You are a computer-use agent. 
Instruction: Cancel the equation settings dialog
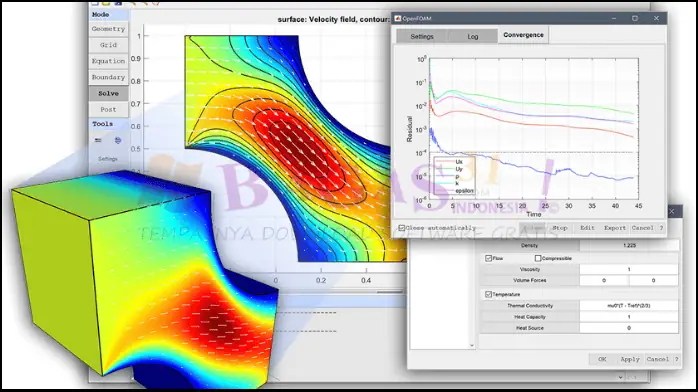(x=657, y=359)
